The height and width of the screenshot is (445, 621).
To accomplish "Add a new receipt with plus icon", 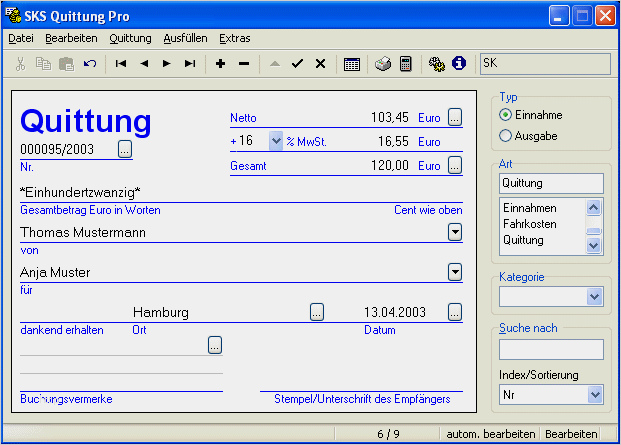I will tap(221, 64).
